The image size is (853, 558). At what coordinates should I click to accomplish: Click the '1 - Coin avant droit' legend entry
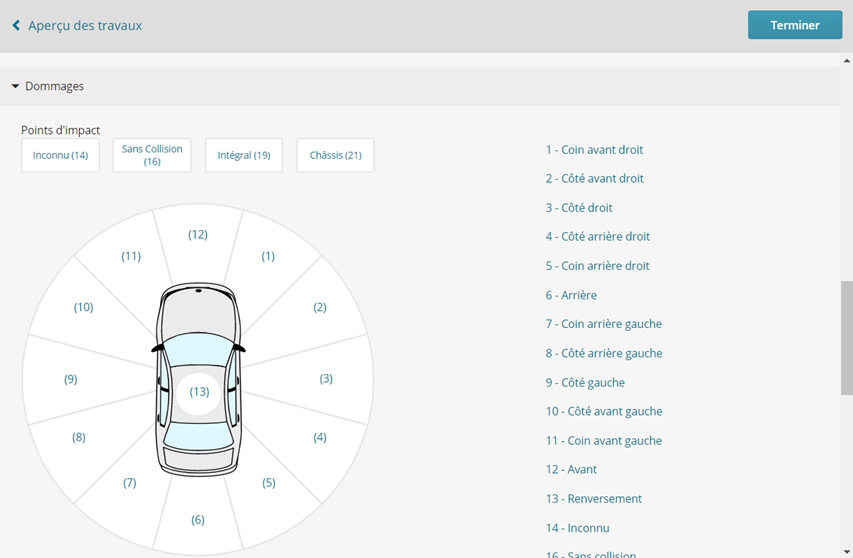pos(594,150)
